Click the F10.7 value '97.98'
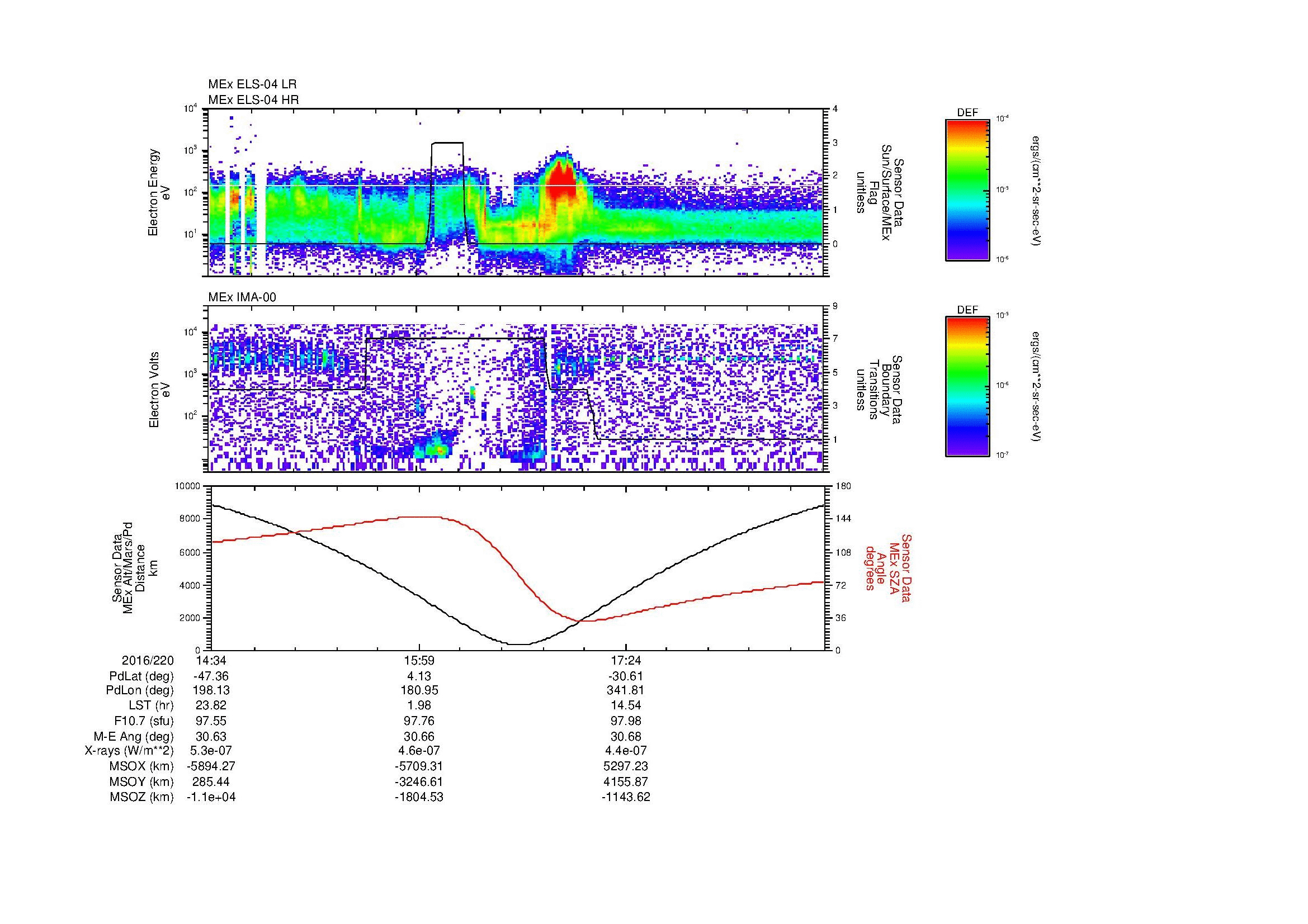The image size is (1308, 924). click(626, 721)
